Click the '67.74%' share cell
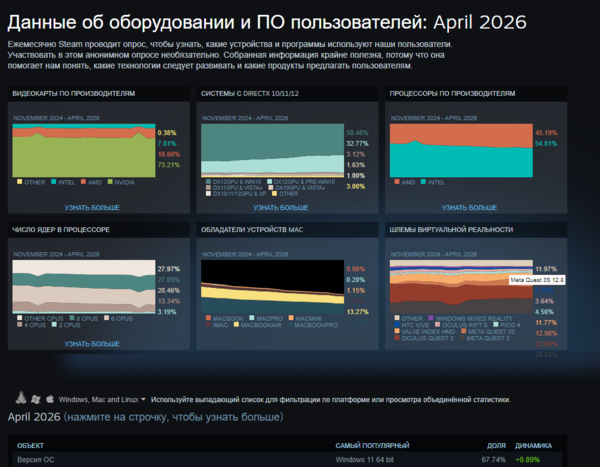Viewport: 600px width, 467px height. pos(493,460)
